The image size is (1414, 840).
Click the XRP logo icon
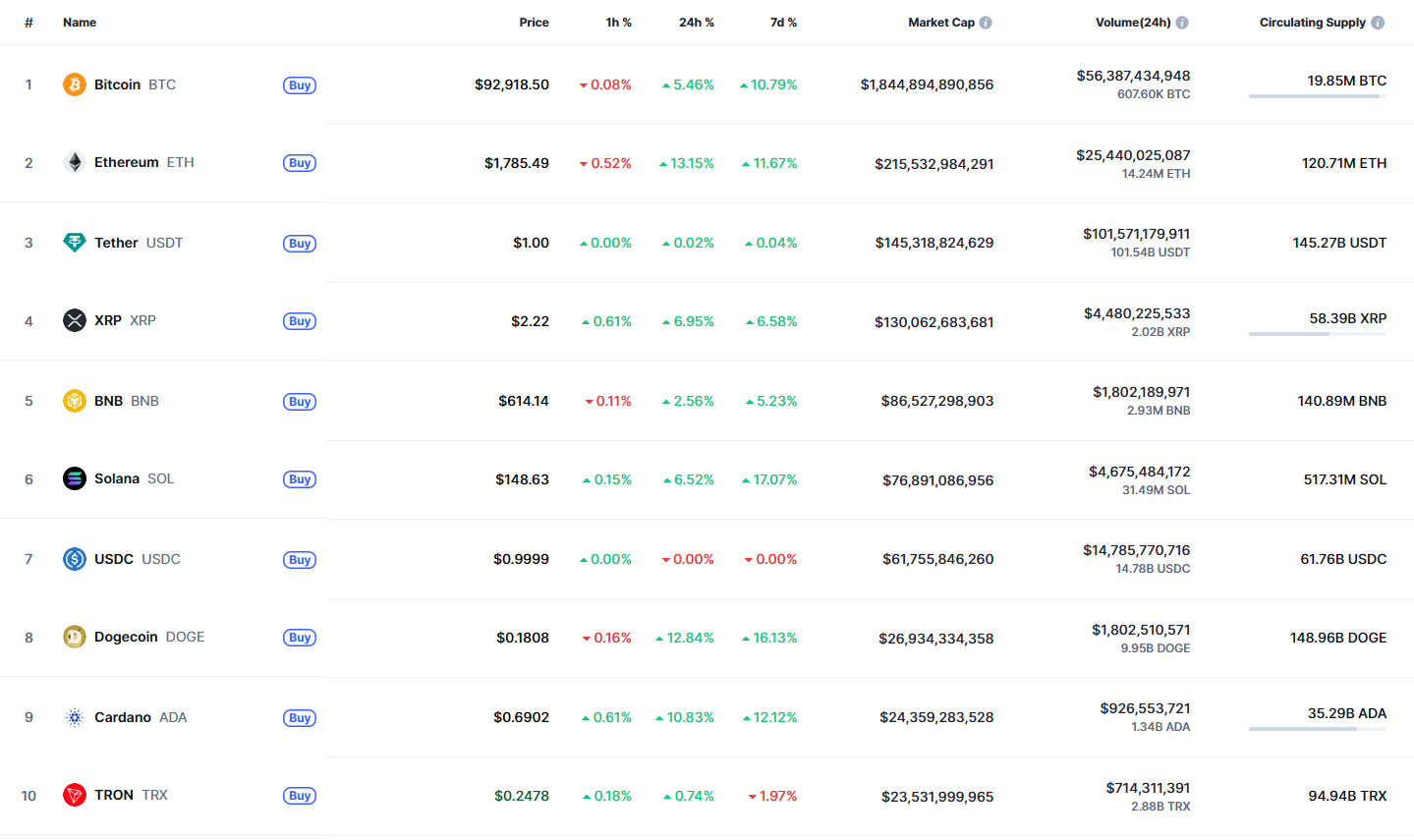pyautogui.click(x=75, y=320)
